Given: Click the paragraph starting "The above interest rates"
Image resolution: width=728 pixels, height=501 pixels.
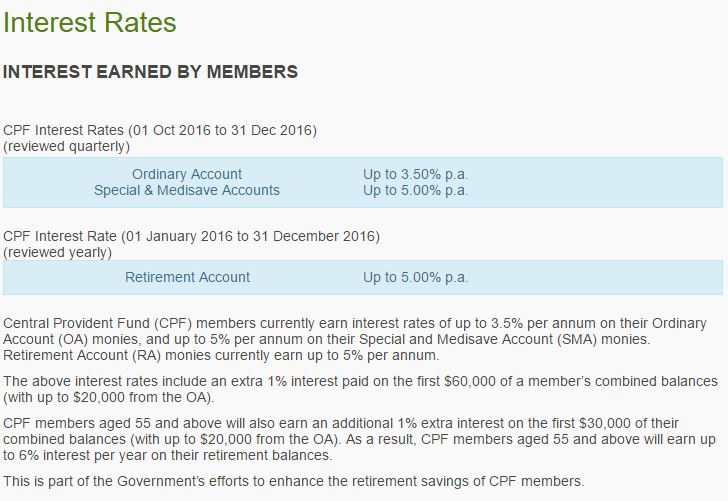Looking at the screenshot, I should (360, 389).
